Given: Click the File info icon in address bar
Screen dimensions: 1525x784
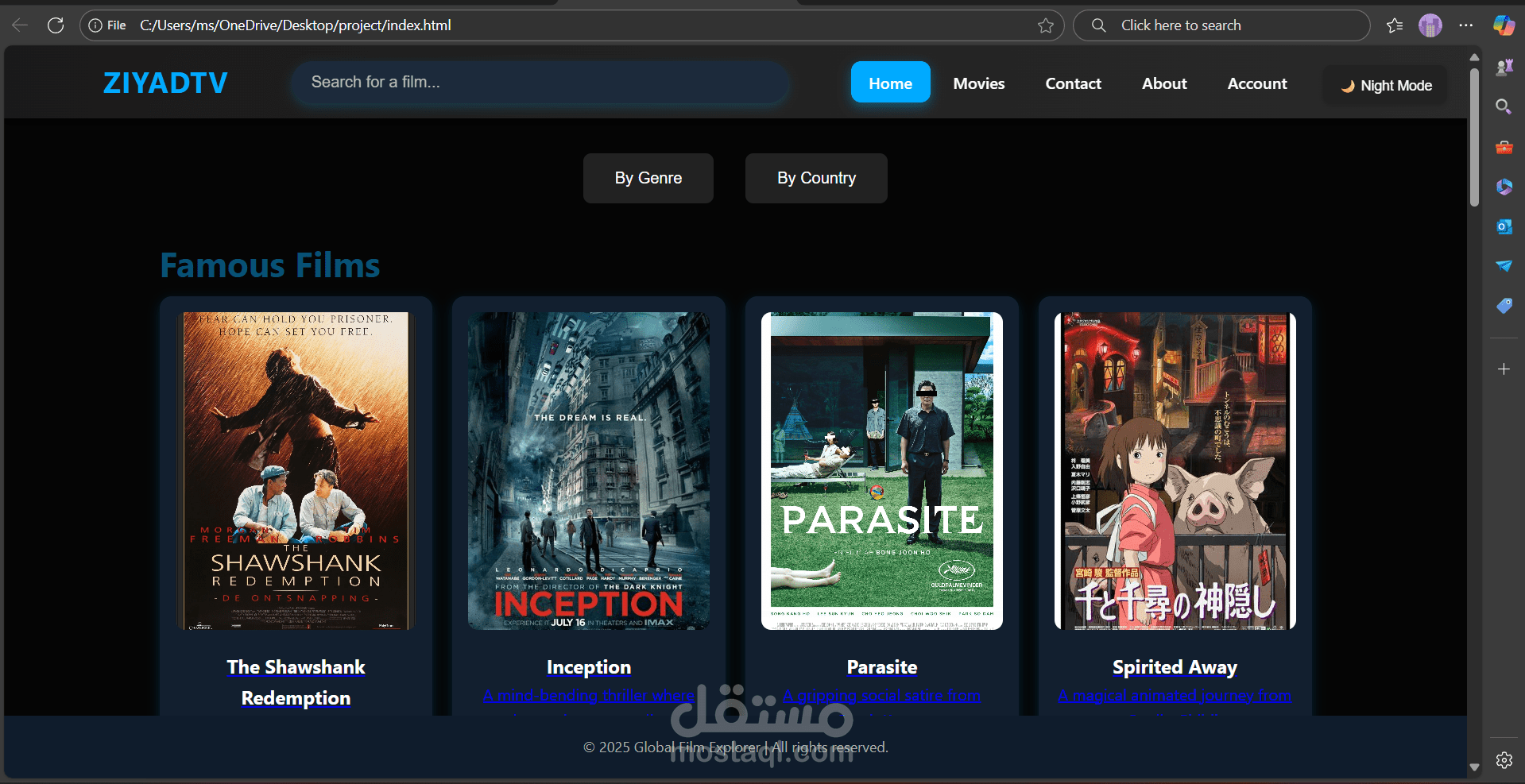Looking at the screenshot, I should pos(107,25).
